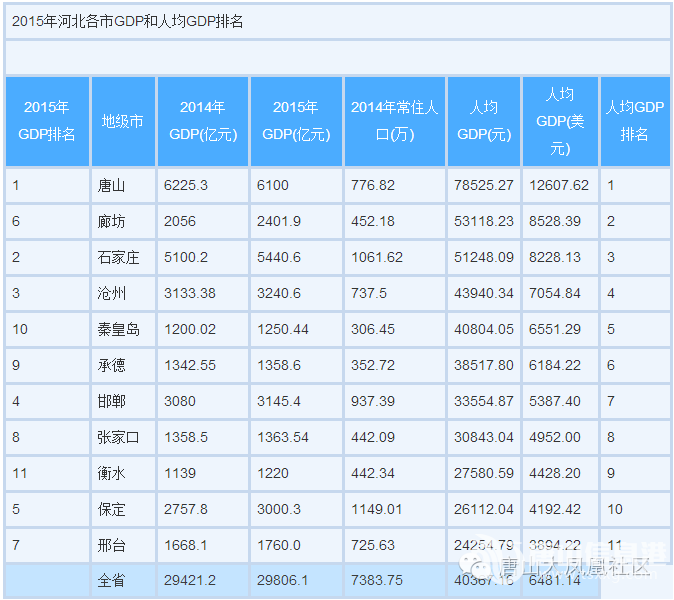This screenshot has width=674, height=600.
Task: Click the 全省 2015 GDP value 29806.1
Action: pos(284,580)
